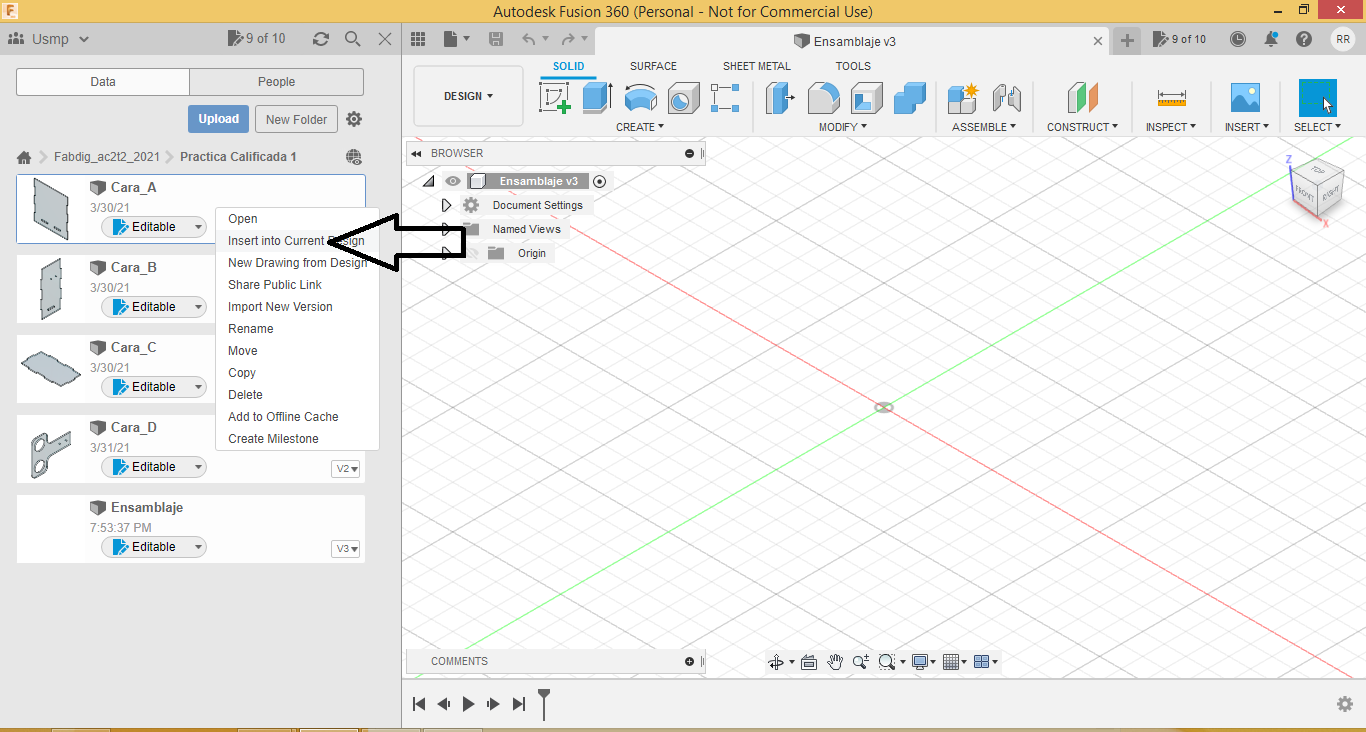Image resolution: width=1366 pixels, height=732 pixels.
Task: Click the ViewCube orientation cube
Action: tap(1317, 187)
